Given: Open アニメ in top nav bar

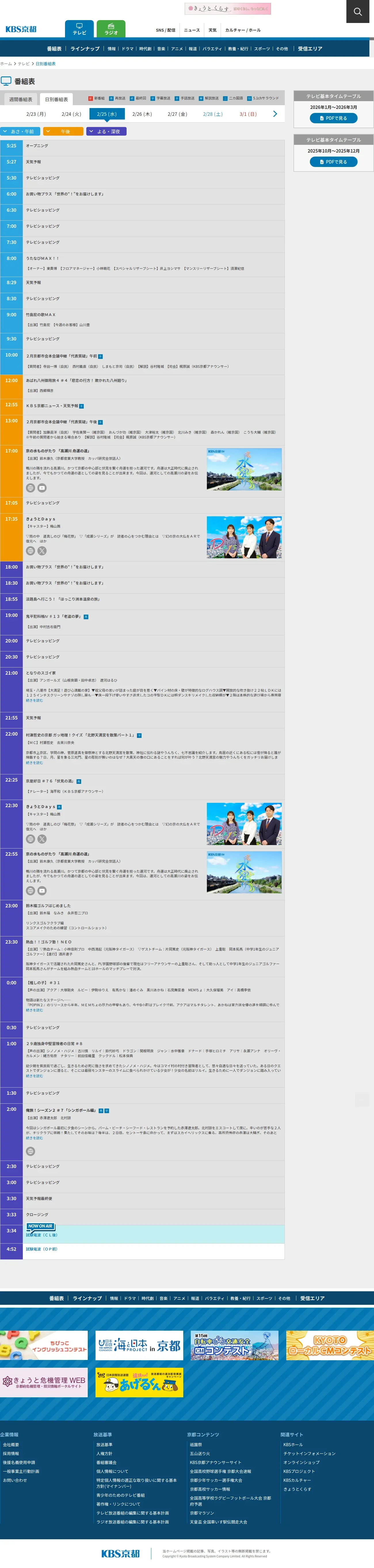Looking at the screenshot, I should pos(177,49).
